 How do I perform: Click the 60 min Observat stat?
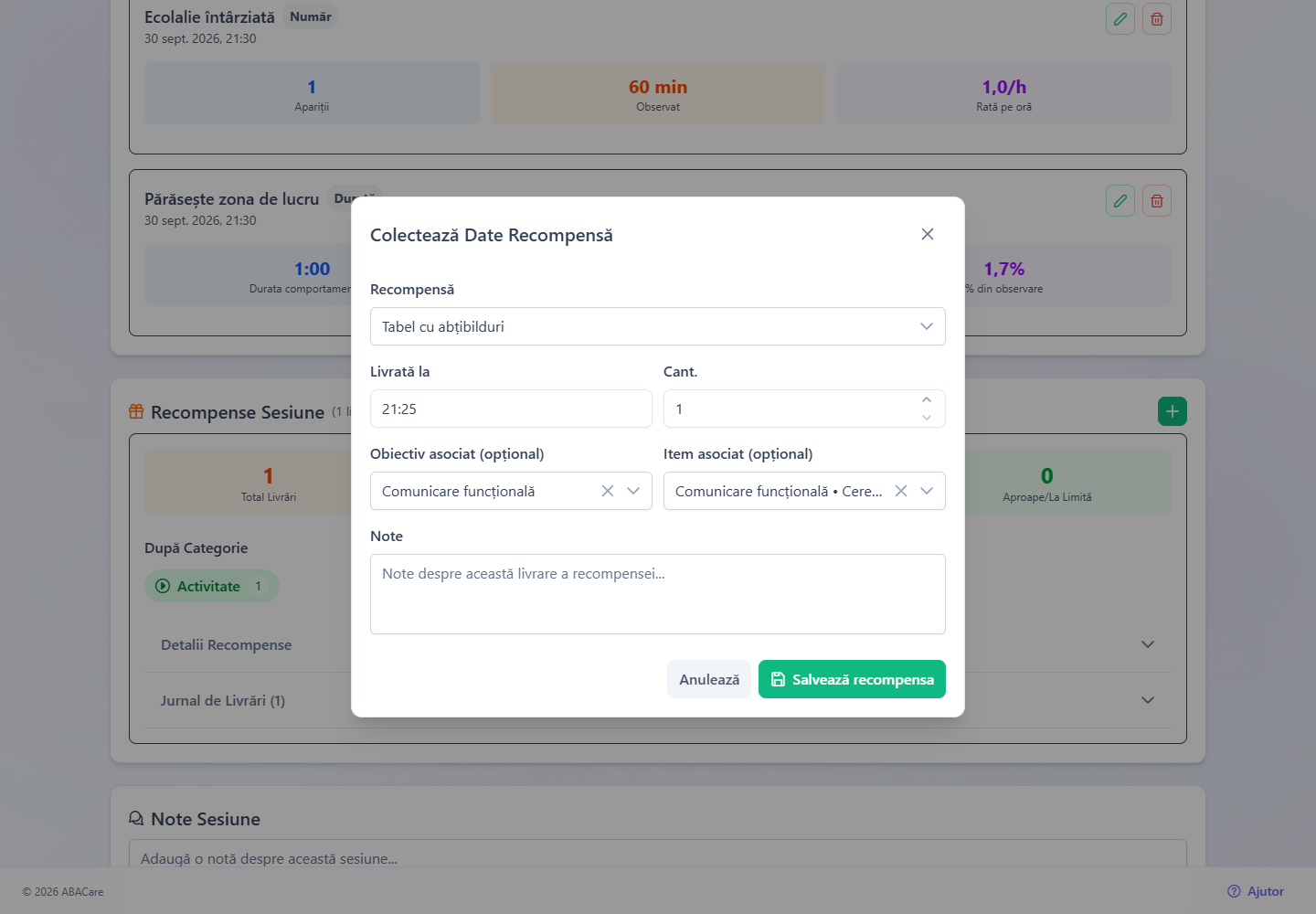[658, 93]
